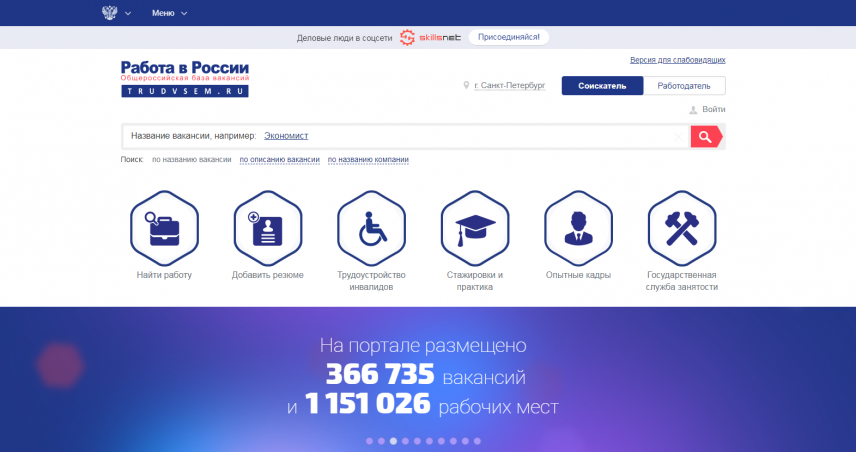The height and width of the screenshot is (452, 856).
Task: Click the Опытные кадры person icon
Action: pyautogui.click(x=578, y=228)
